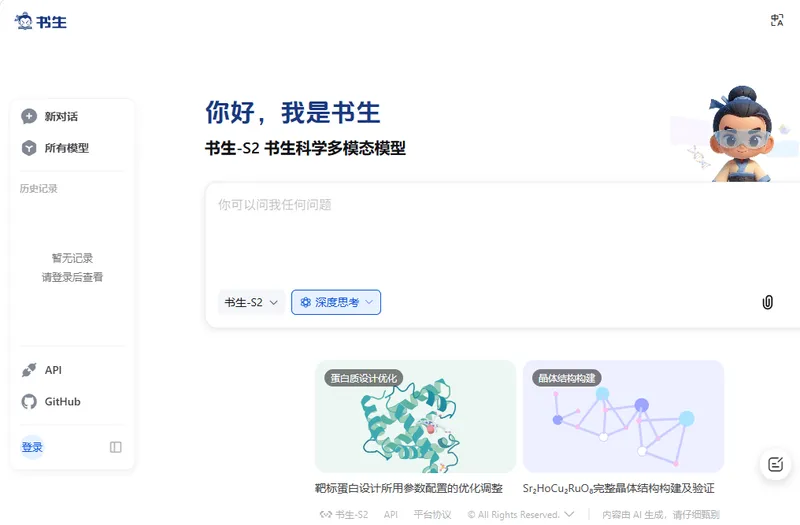Click the 暂无记录 empty-state text
This screenshot has width=800, height=525.
click(x=72, y=258)
